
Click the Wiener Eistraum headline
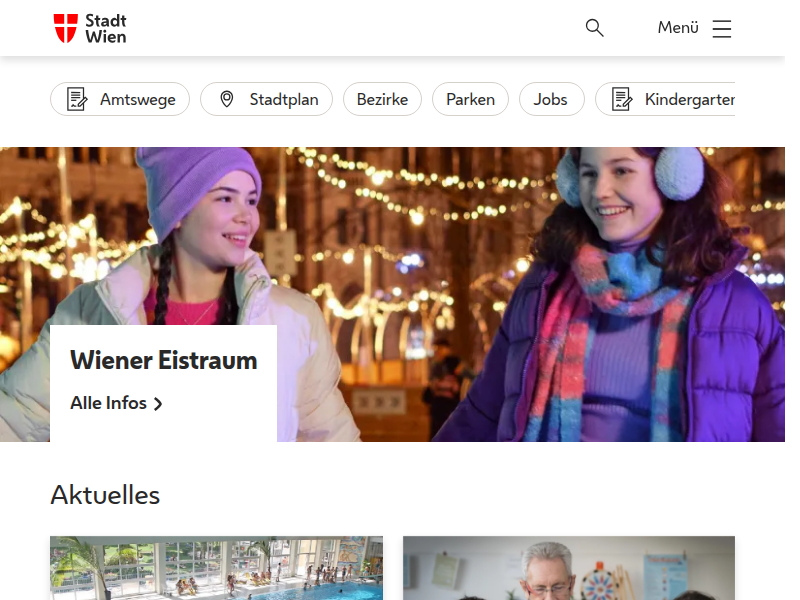click(x=163, y=360)
